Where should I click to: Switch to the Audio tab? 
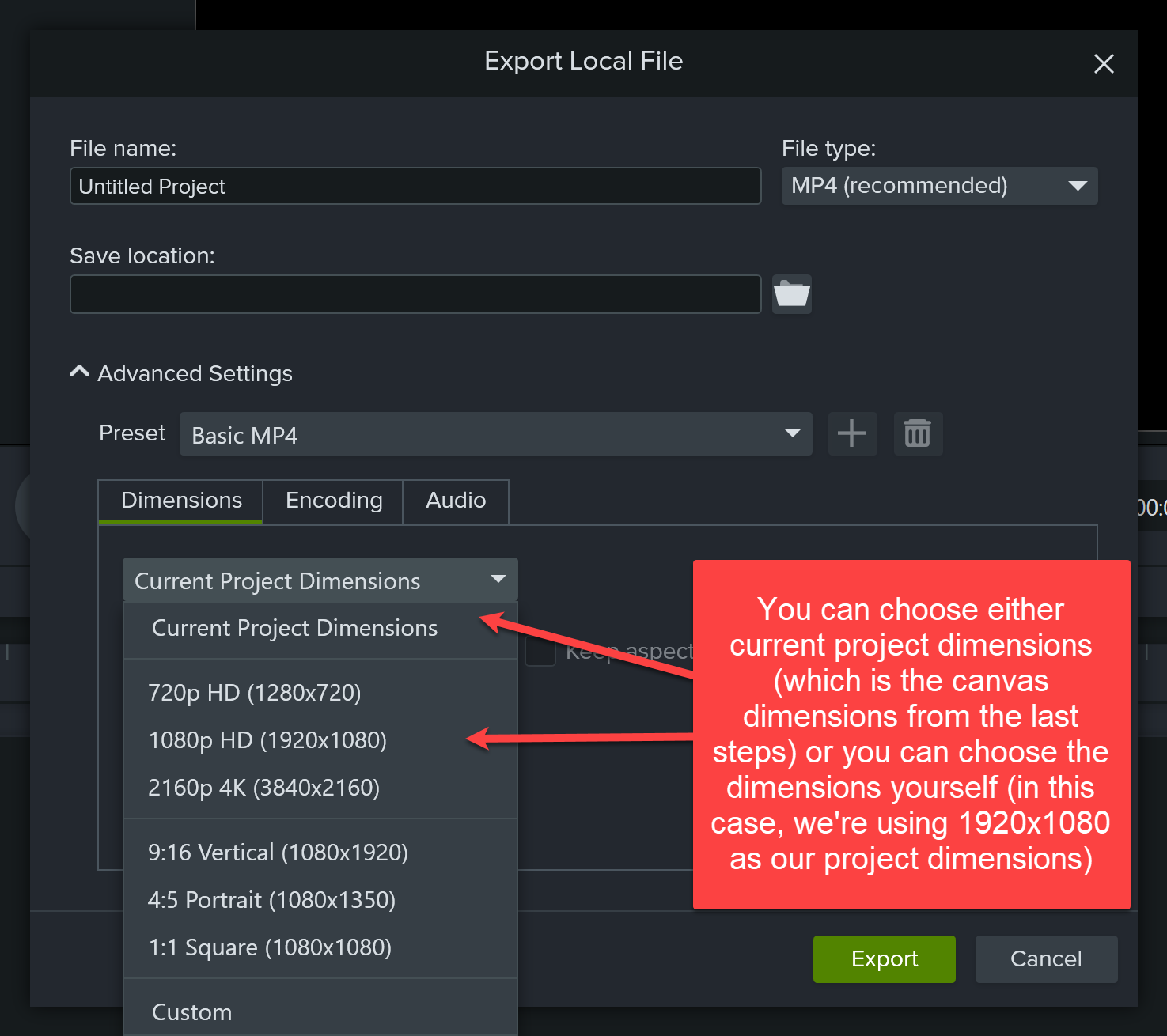click(455, 501)
